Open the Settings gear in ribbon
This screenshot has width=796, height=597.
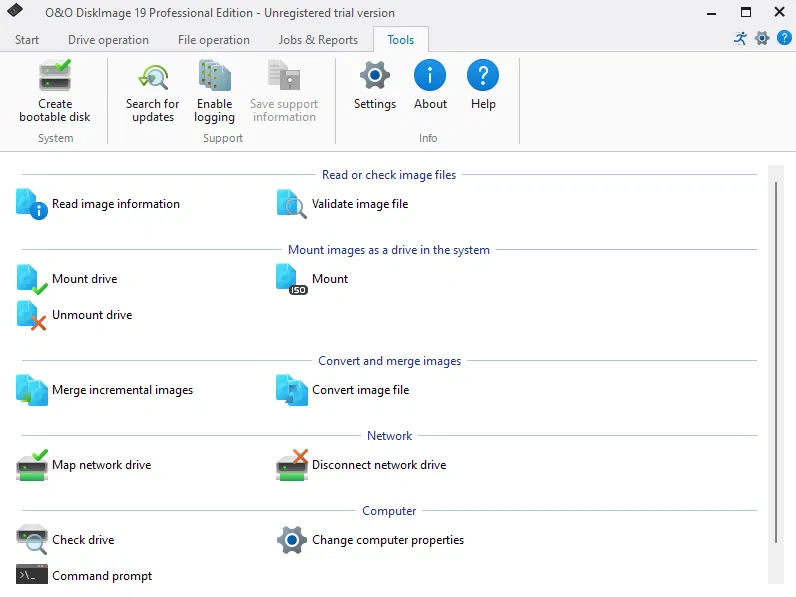pyautogui.click(x=375, y=77)
